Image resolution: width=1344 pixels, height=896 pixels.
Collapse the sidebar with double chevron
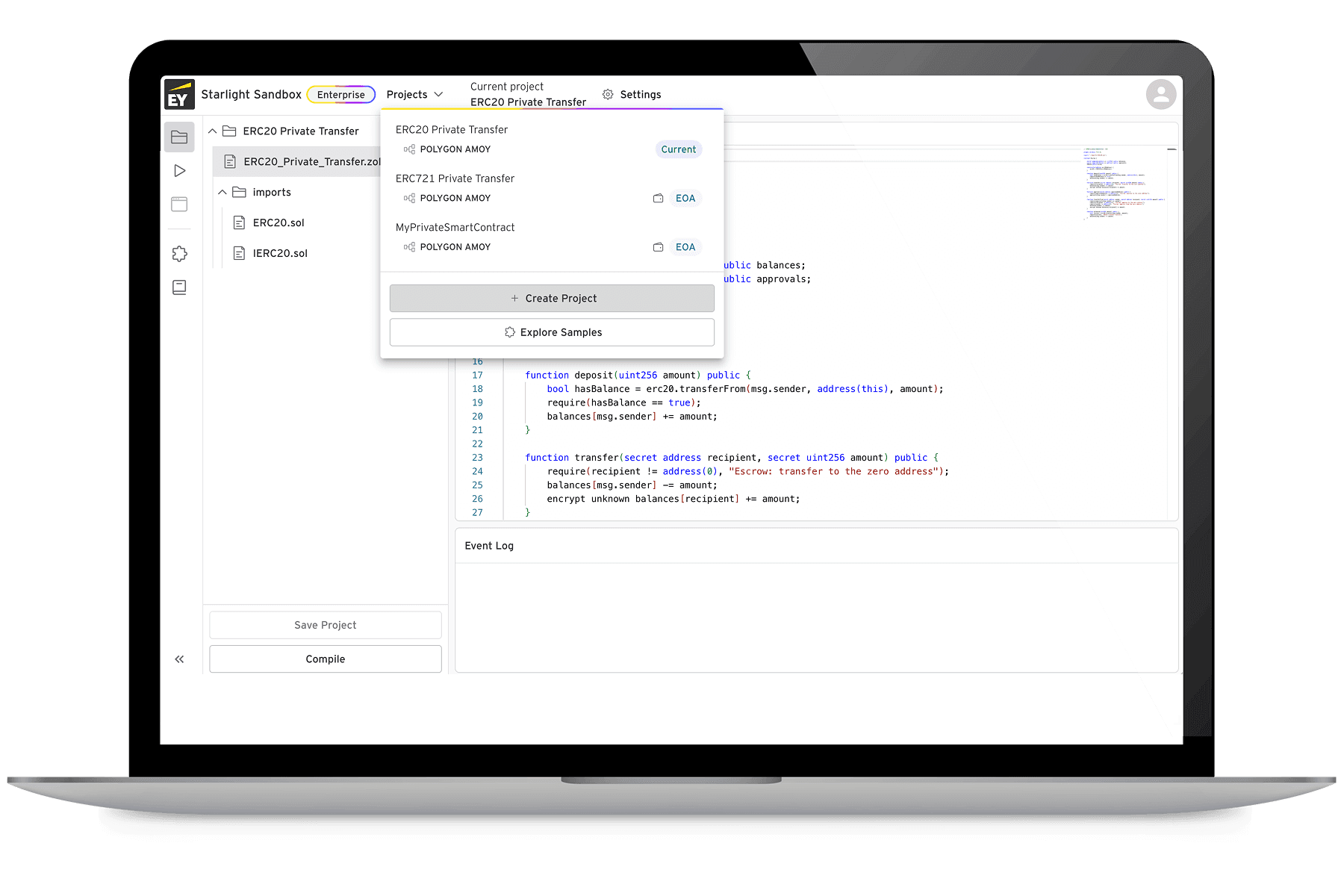179,659
